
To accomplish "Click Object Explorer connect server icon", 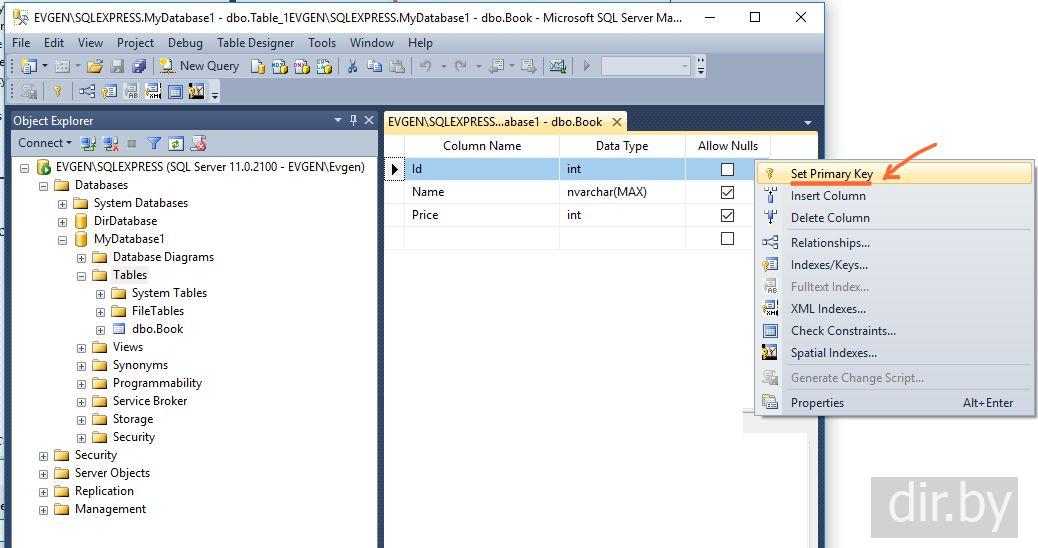I will coord(88,143).
